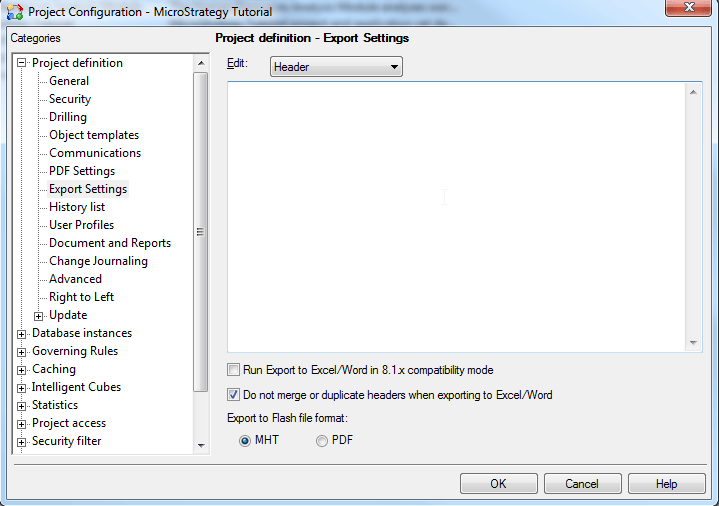Select Project definition label
This screenshot has height=506, width=719.
coord(77,63)
